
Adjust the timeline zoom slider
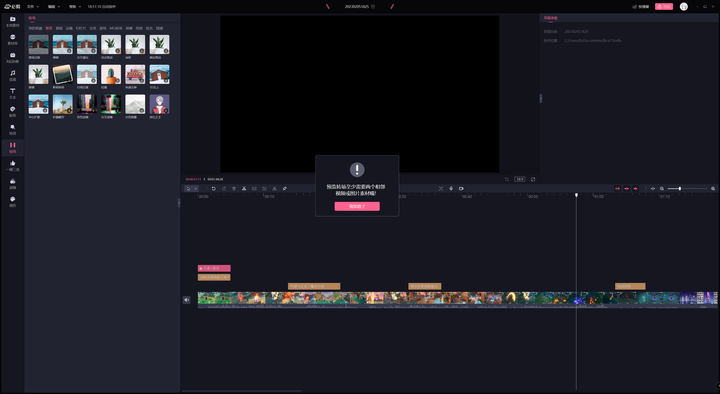(x=687, y=189)
